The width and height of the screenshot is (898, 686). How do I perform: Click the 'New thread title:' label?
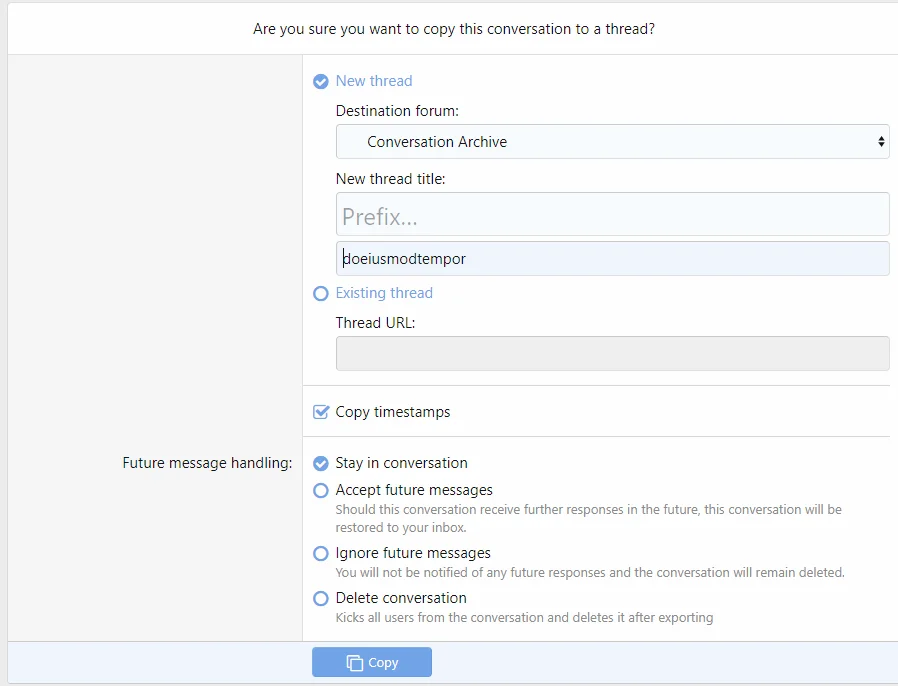point(390,179)
